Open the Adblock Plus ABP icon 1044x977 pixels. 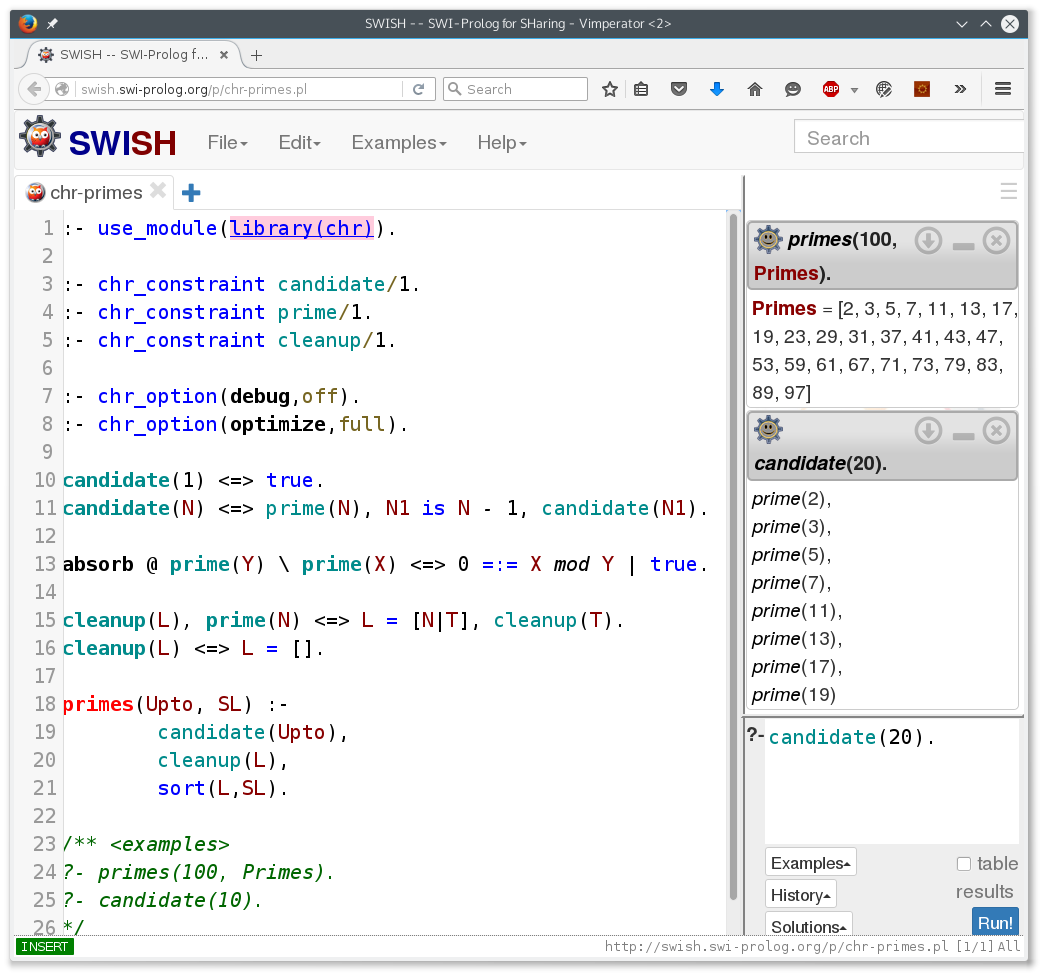coord(831,89)
